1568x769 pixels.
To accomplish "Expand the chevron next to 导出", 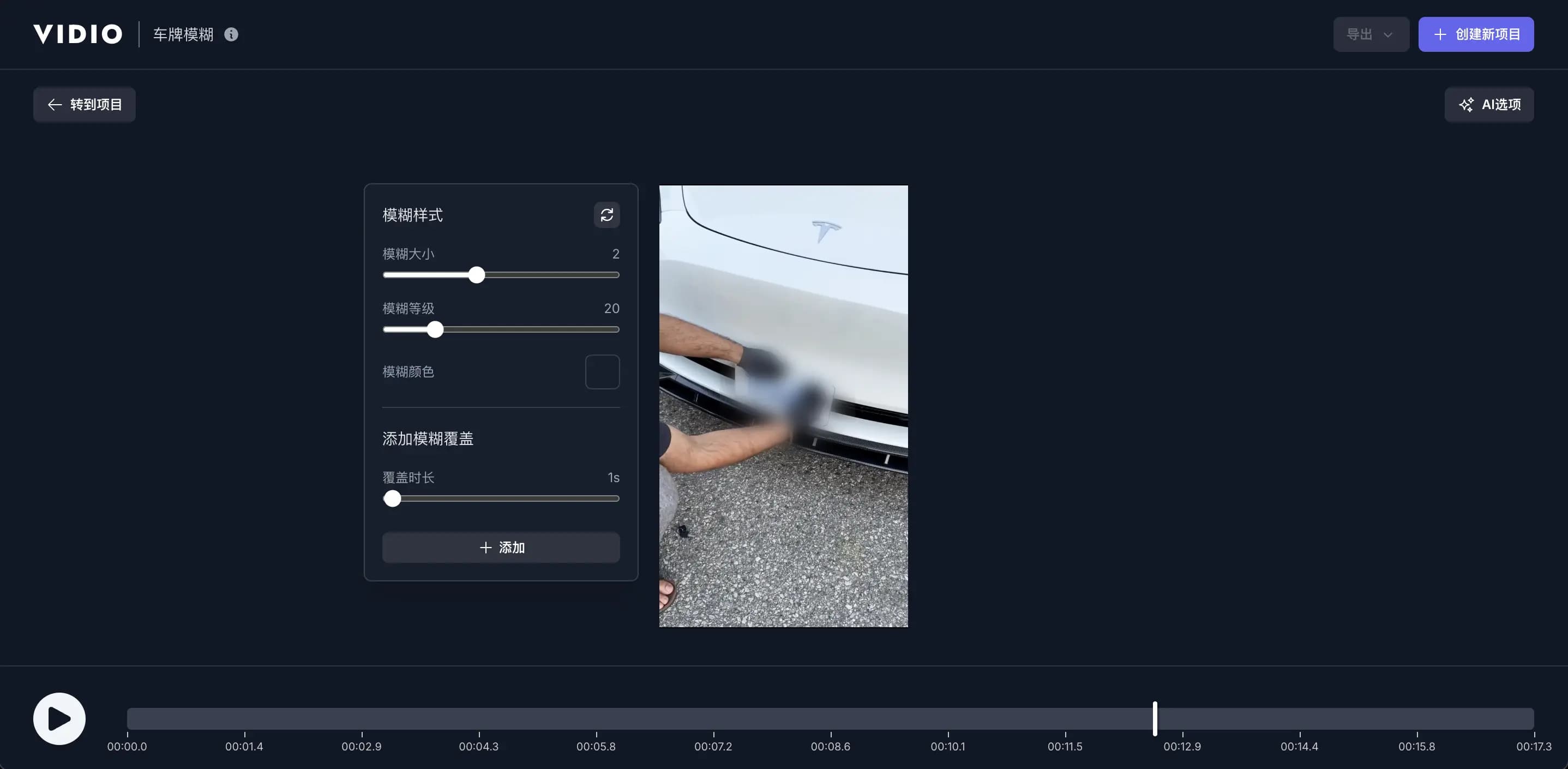I will point(1390,34).
